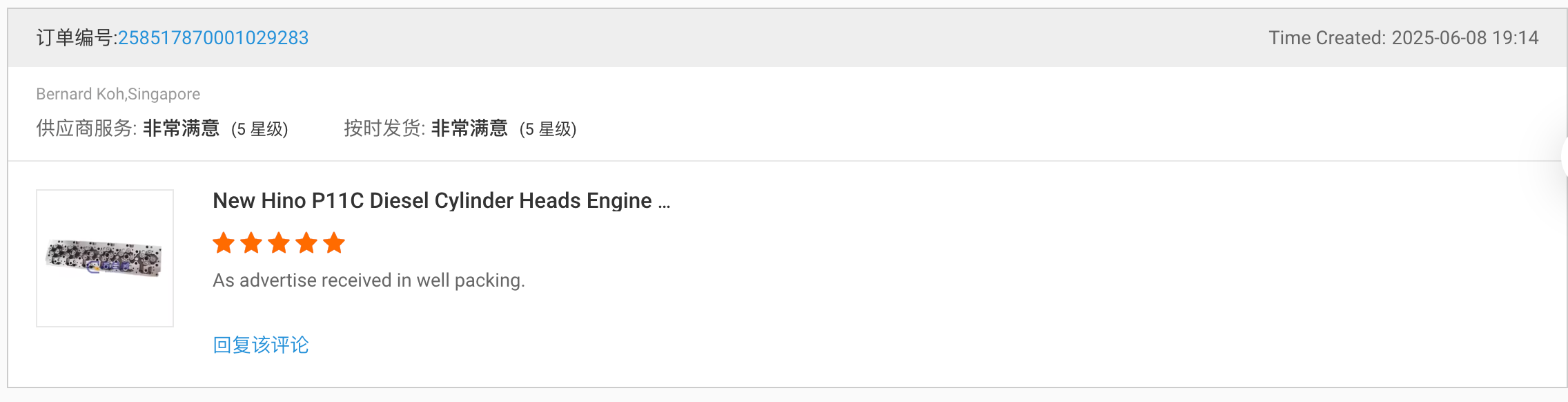The height and width of the screenshot is (402, 1568).
Task: Click 非常满意 after 供应商服务
Action: coord(181,128)
